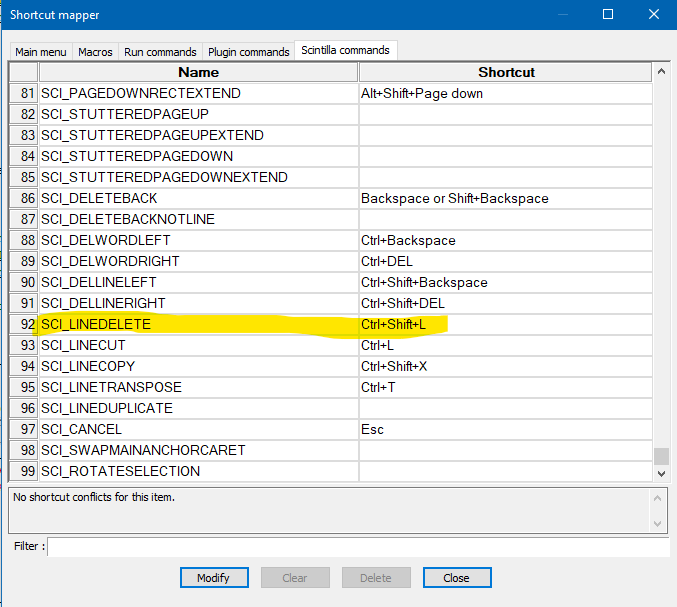Click the Ctrl+Shift+DEL shortcut cell
Viewport: 677px width, 607px height.
506,303
